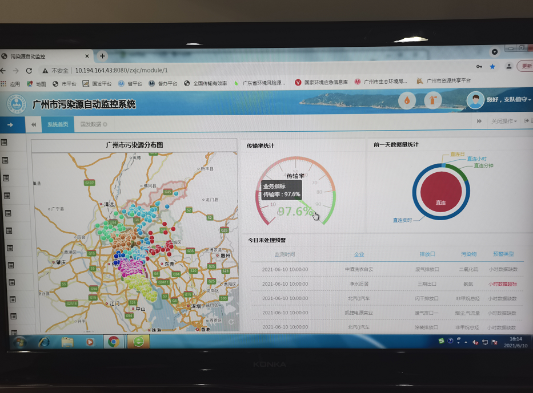Click the first icon in left sidebar
This screenshot has height=393, width=533.
4,142
